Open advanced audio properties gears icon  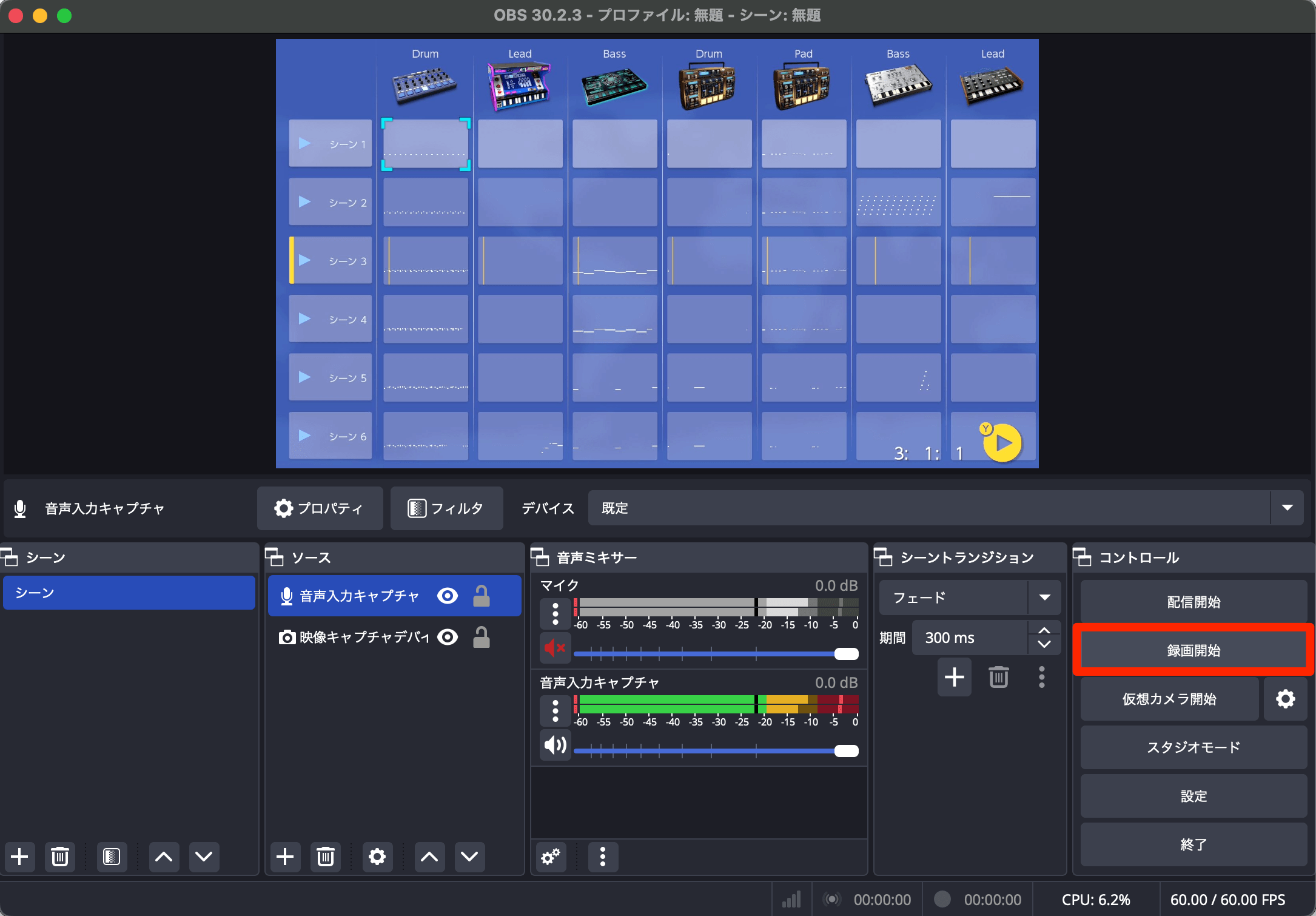point(551,857)
